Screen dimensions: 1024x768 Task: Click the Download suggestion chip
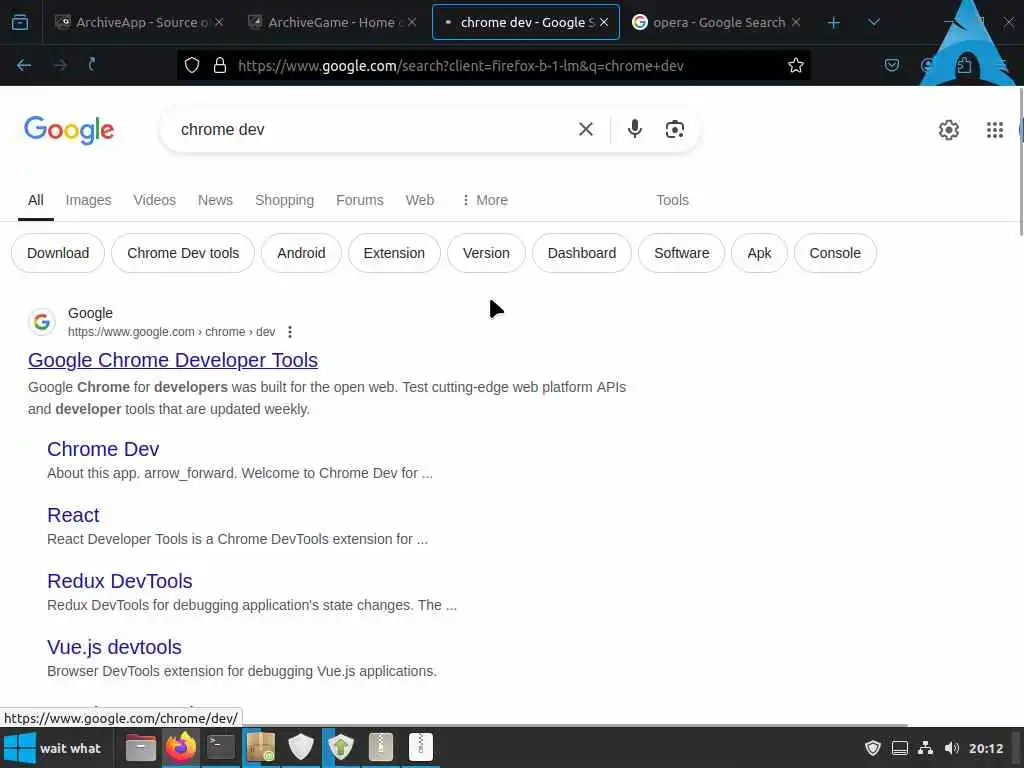point(58,253)
